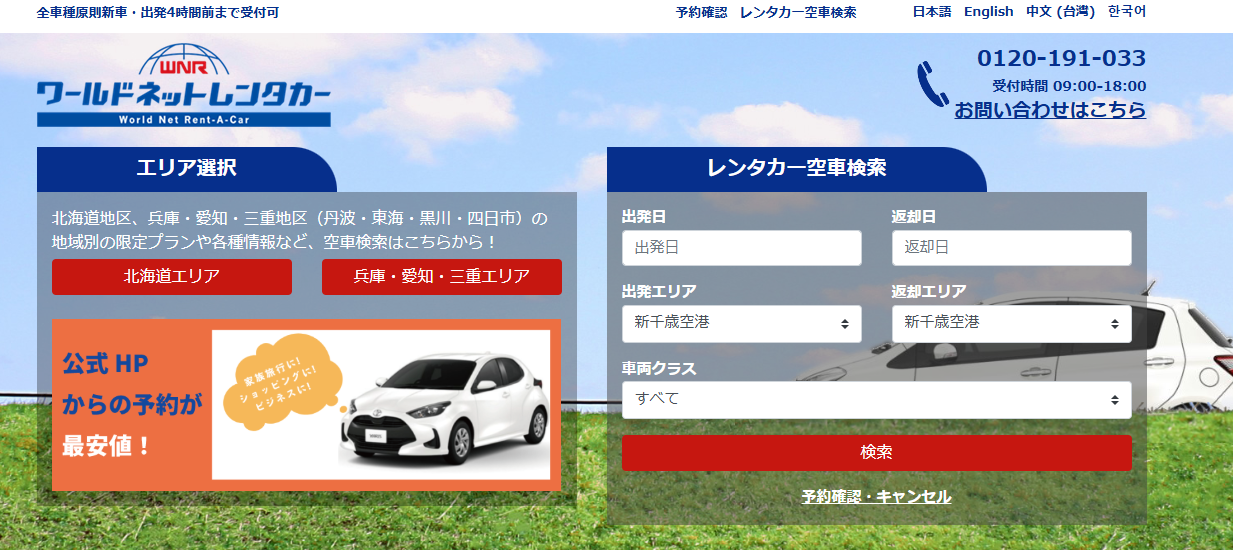Screen dimensions: 1233x550
Task: Switch language to English
Action: coord(988,12)
